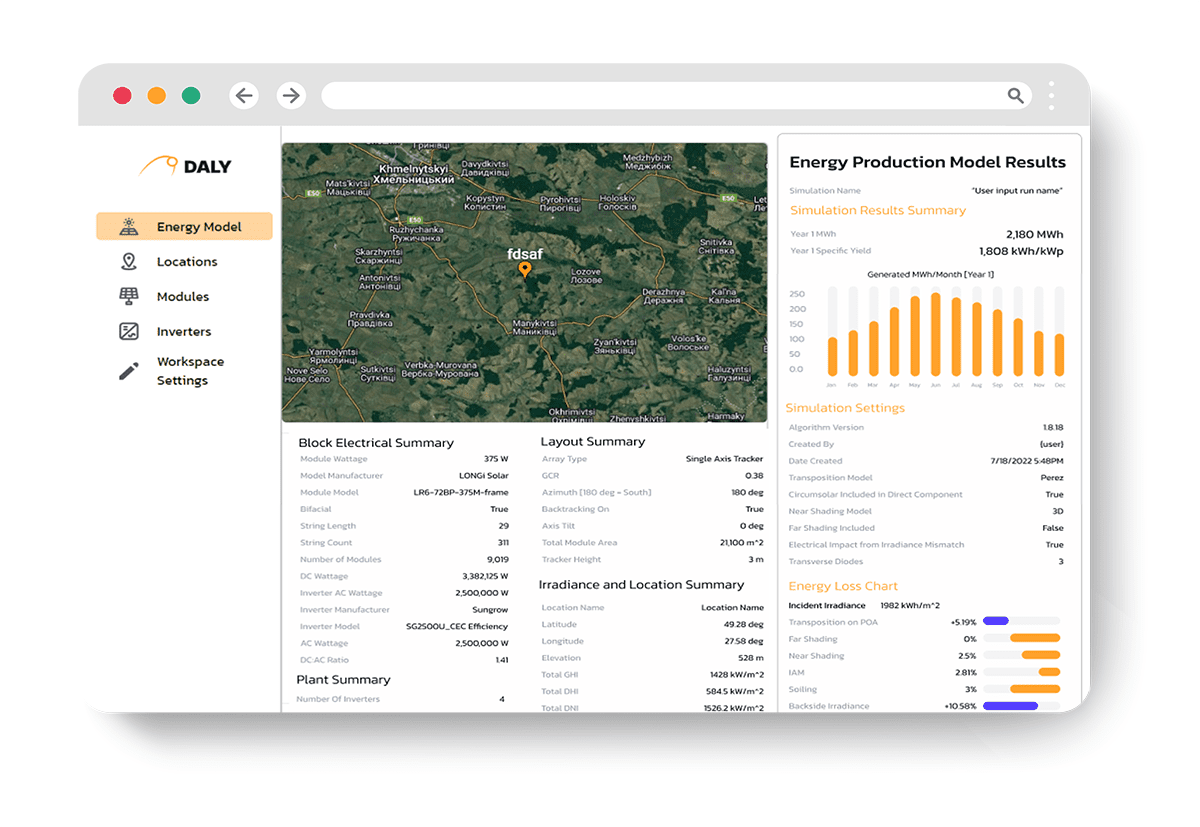Collapse the Simulation Results Summary section
1200x827 pixels.
coord(878,210)
